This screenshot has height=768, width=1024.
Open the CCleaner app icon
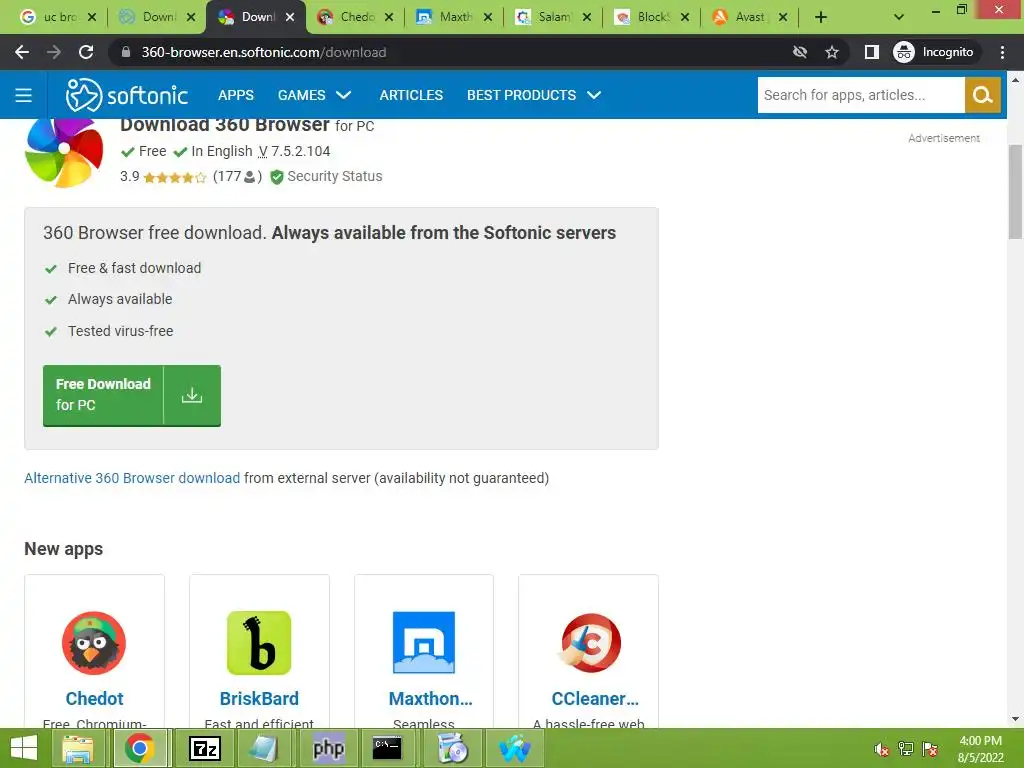[x=590, y=643]
